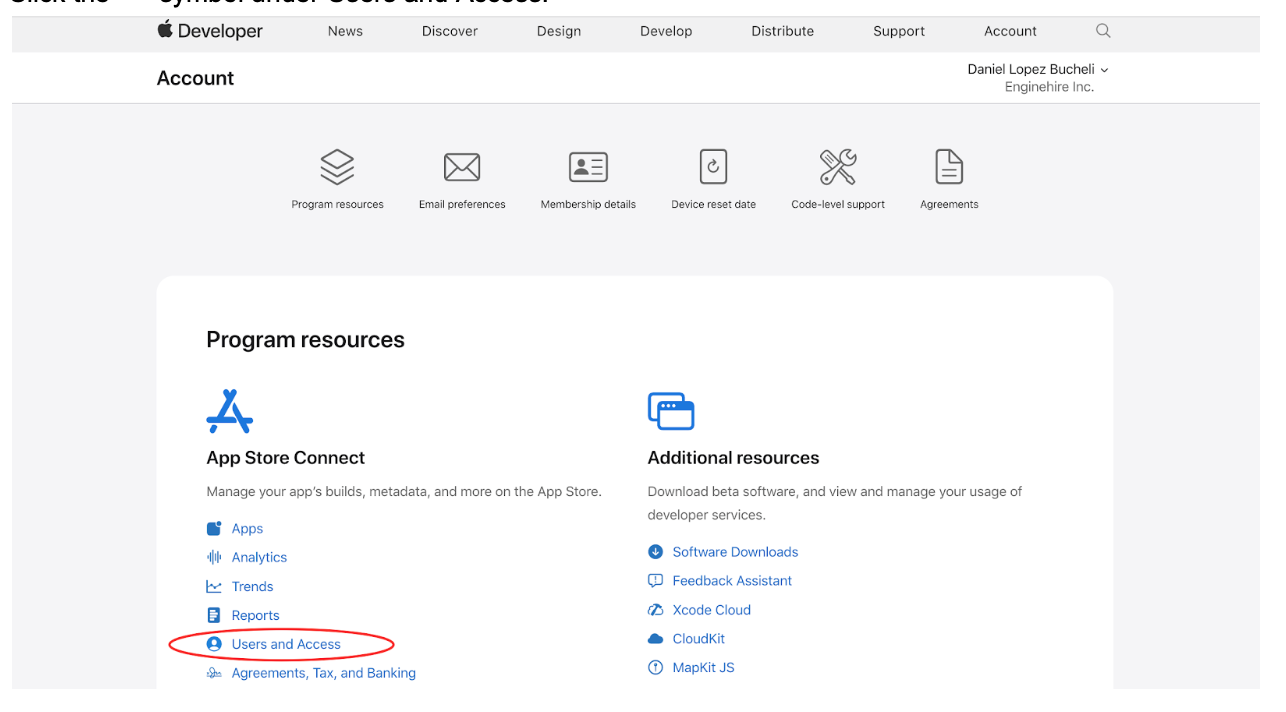Click the Program resources label

click(x=337, y=205)
